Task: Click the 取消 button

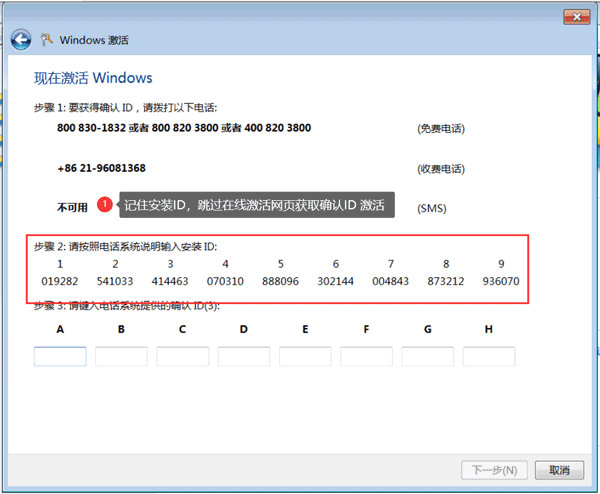Action: click(559, 470)
